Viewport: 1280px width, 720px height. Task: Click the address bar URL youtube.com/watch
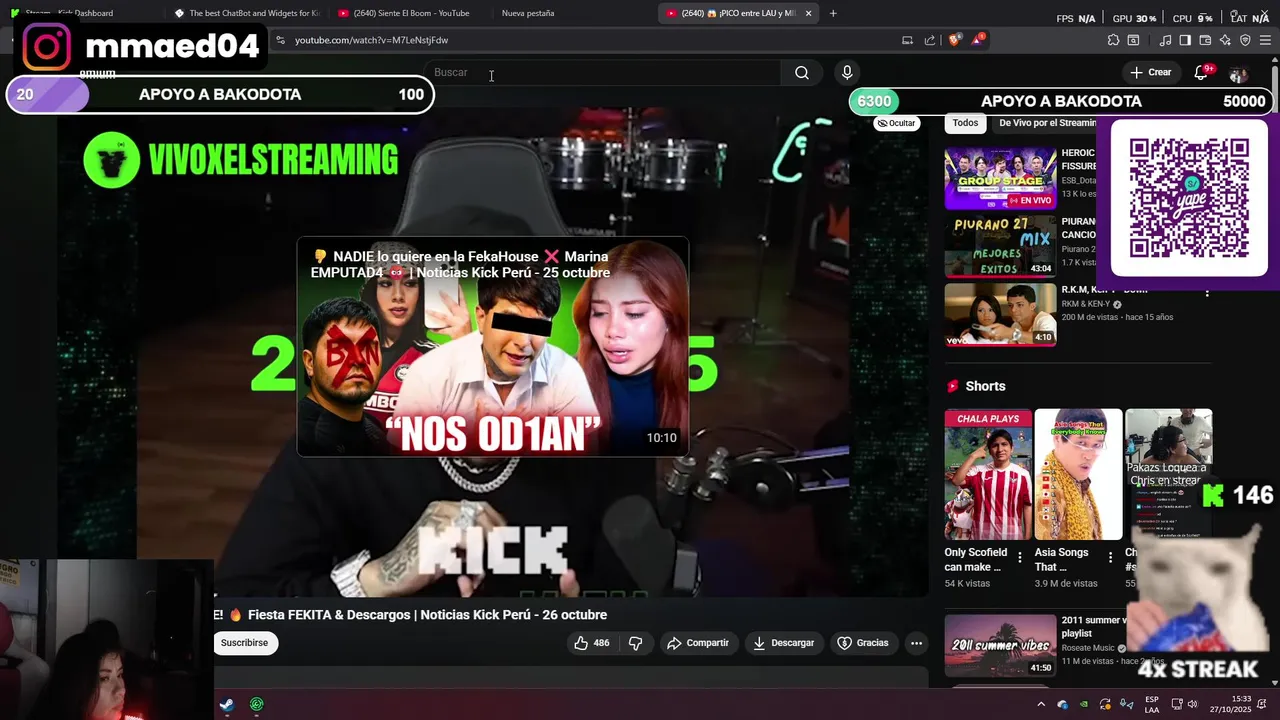pos(371,40)
